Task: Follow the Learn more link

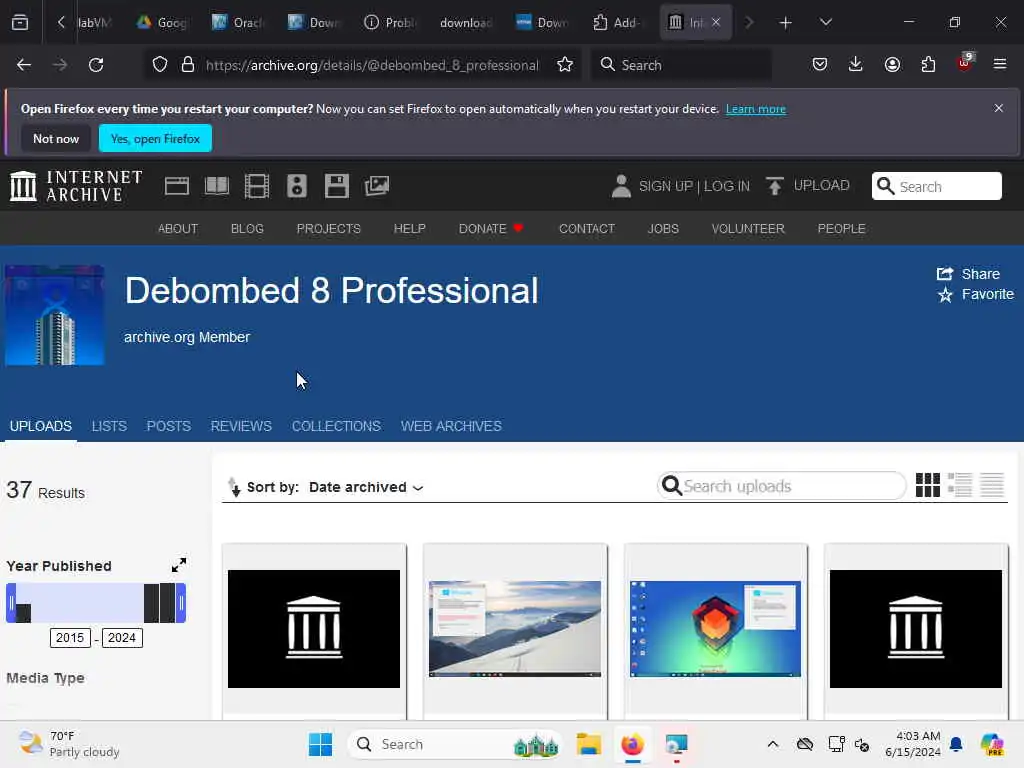Action: 756,109
